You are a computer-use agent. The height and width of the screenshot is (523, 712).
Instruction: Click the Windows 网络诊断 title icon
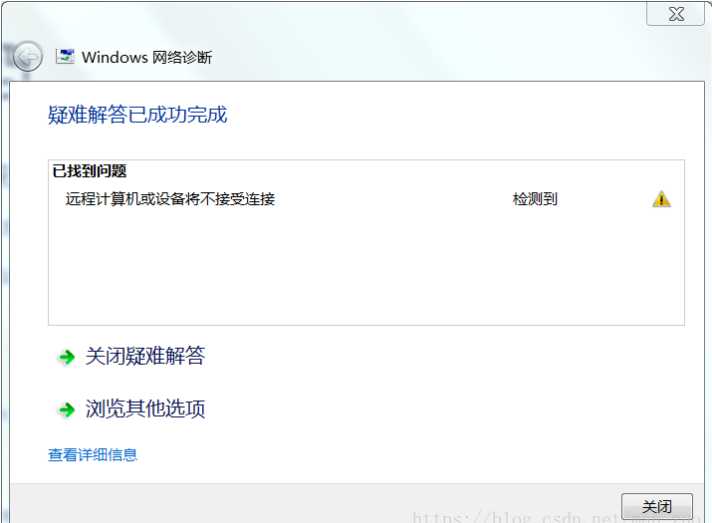(65, 56)
